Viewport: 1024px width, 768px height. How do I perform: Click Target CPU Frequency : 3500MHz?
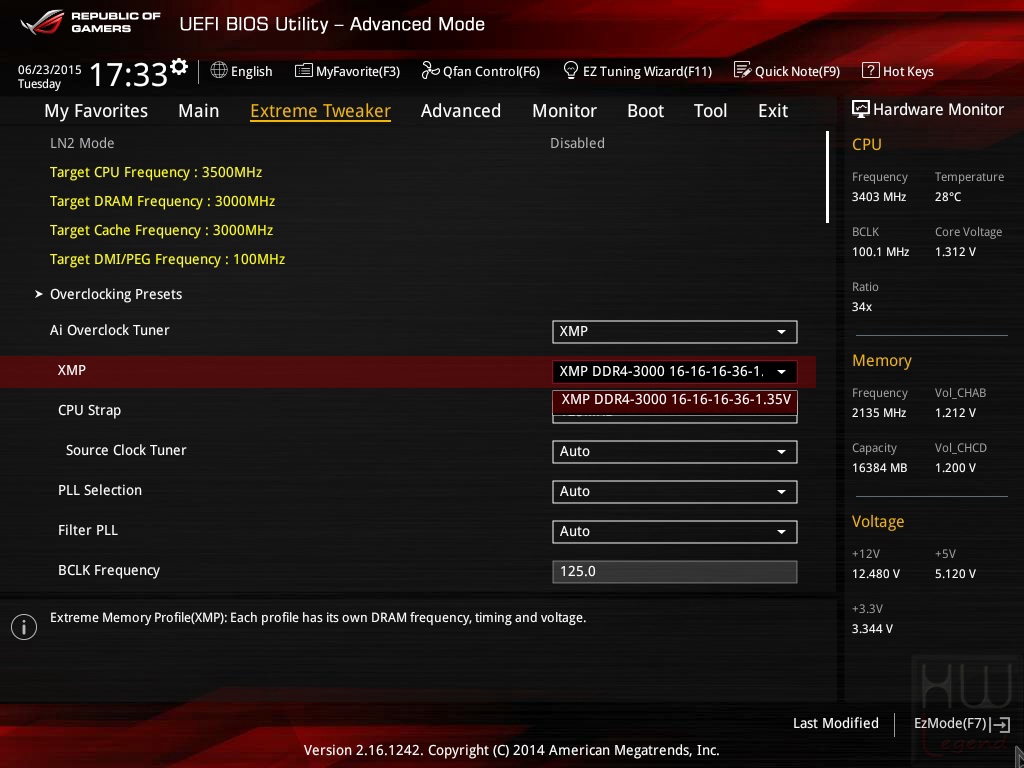[x=155, y=172]
